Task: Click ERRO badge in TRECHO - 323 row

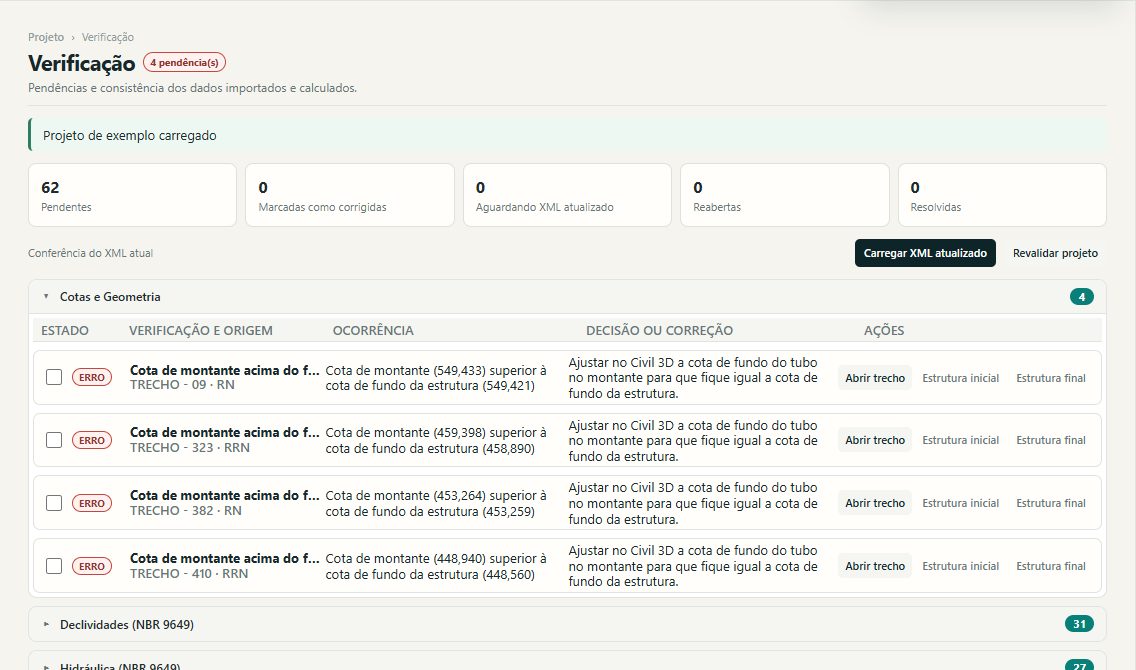Action: [x=92, y=440]
